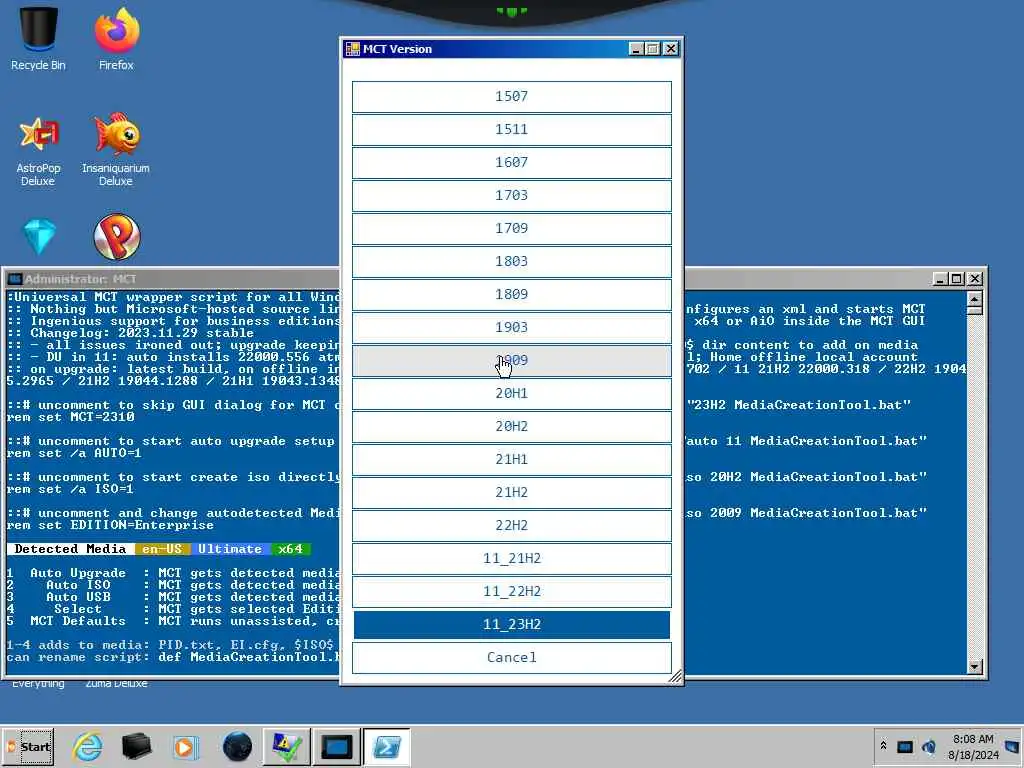
Task: Click the notification tray icon at far right
Action: click(x=1013, y=746)
